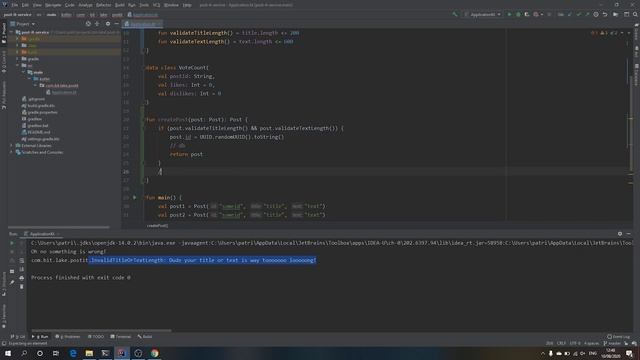This screenshot has height=360, width=640.
Task: Open Run panel settings gear
Action: pyautogui.click(x=620, y=234)
